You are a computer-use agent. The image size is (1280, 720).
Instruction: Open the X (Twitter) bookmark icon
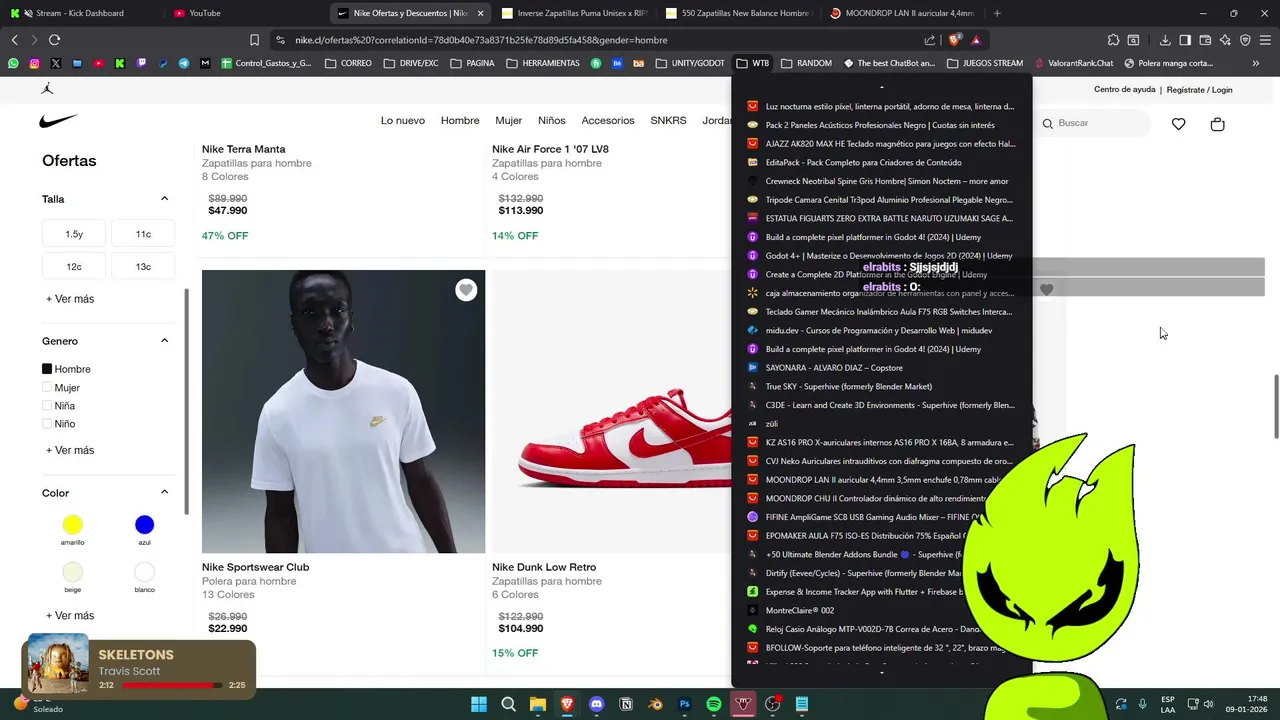56,63
